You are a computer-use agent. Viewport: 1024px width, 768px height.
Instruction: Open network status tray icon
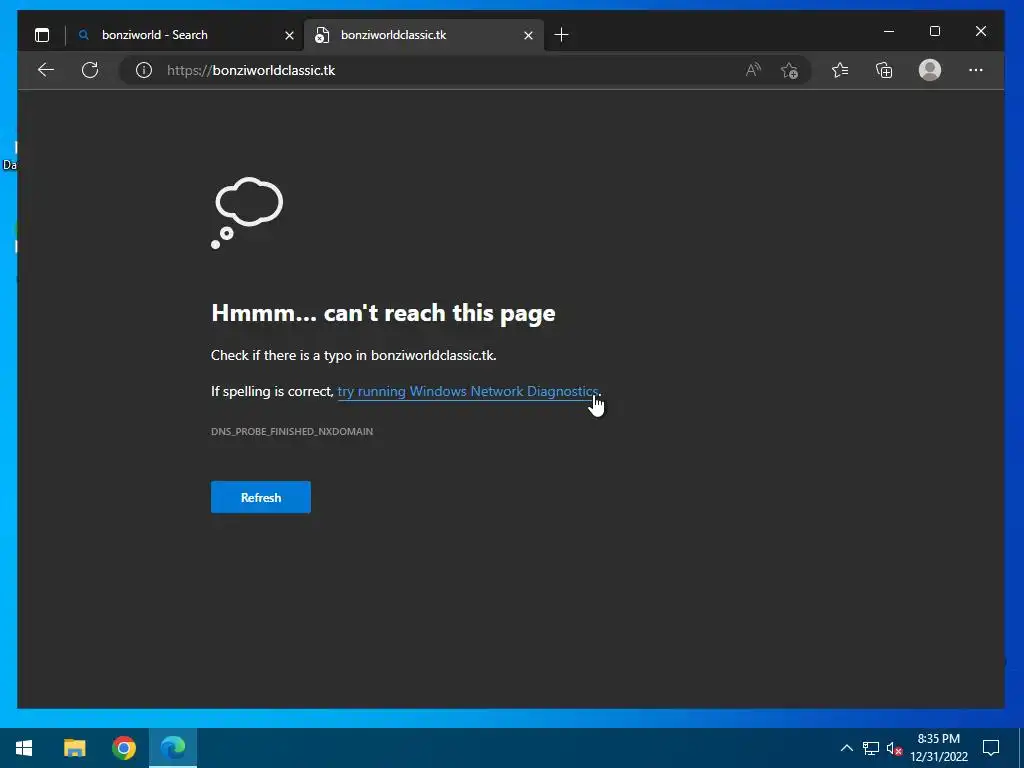click(x=871, y=748)
